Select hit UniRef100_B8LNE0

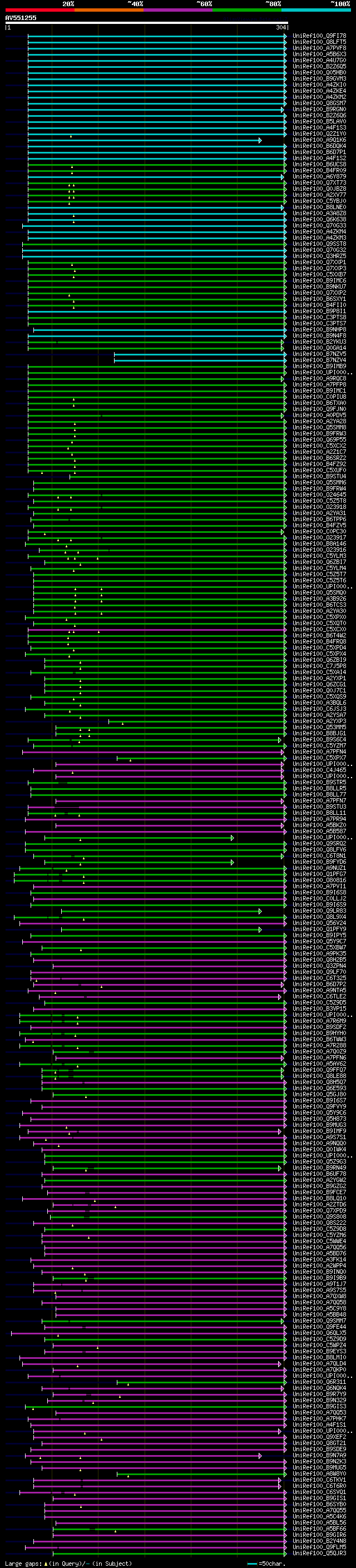(x=319, y=207)
